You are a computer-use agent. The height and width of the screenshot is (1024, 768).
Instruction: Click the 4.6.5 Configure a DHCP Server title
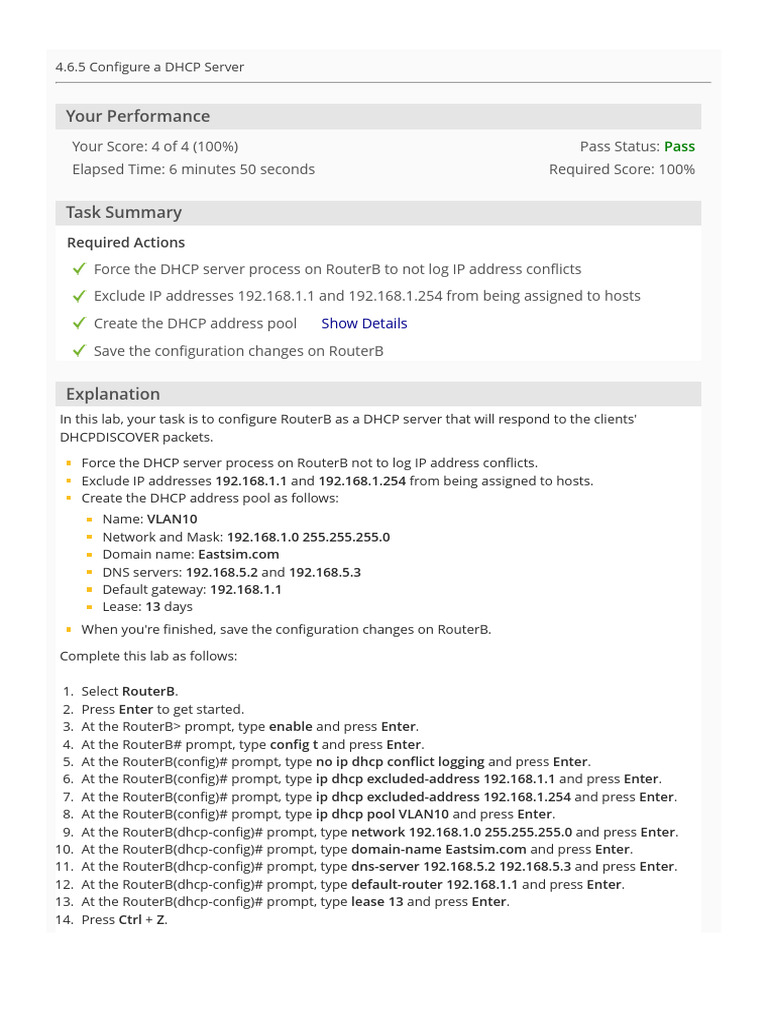point(150,67)
